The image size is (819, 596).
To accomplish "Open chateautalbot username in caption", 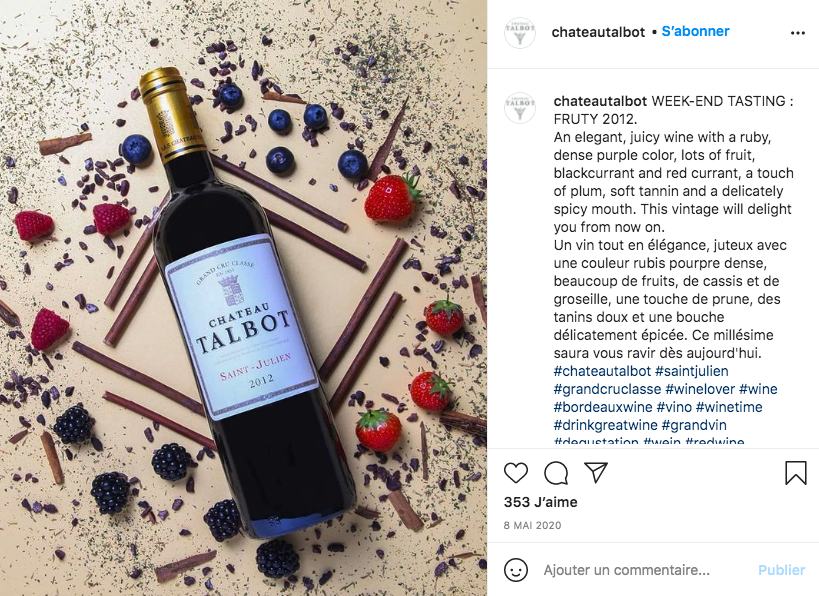I will [x=600, y=101].
